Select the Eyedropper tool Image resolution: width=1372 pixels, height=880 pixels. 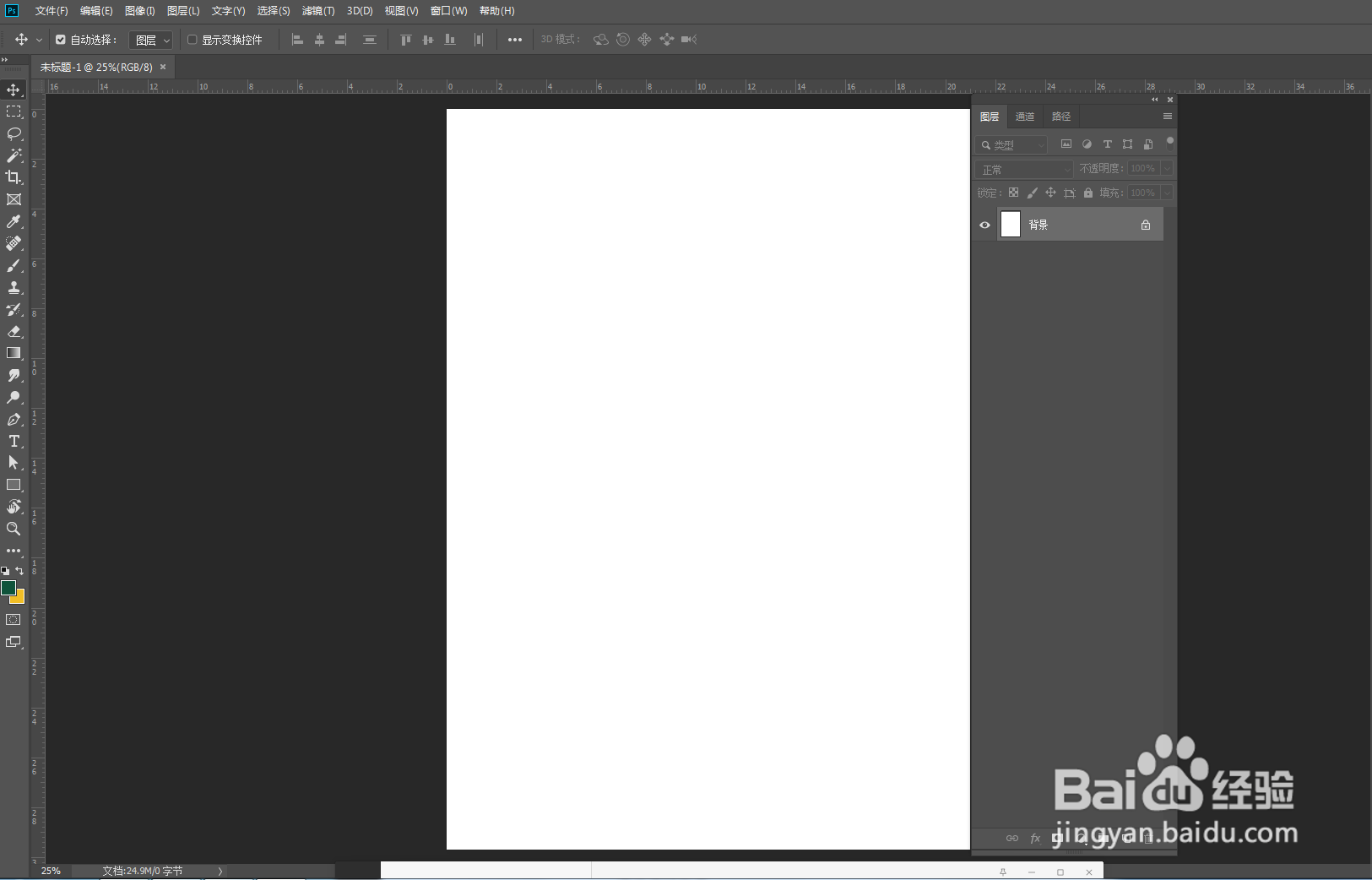click(x=14, y=221)
